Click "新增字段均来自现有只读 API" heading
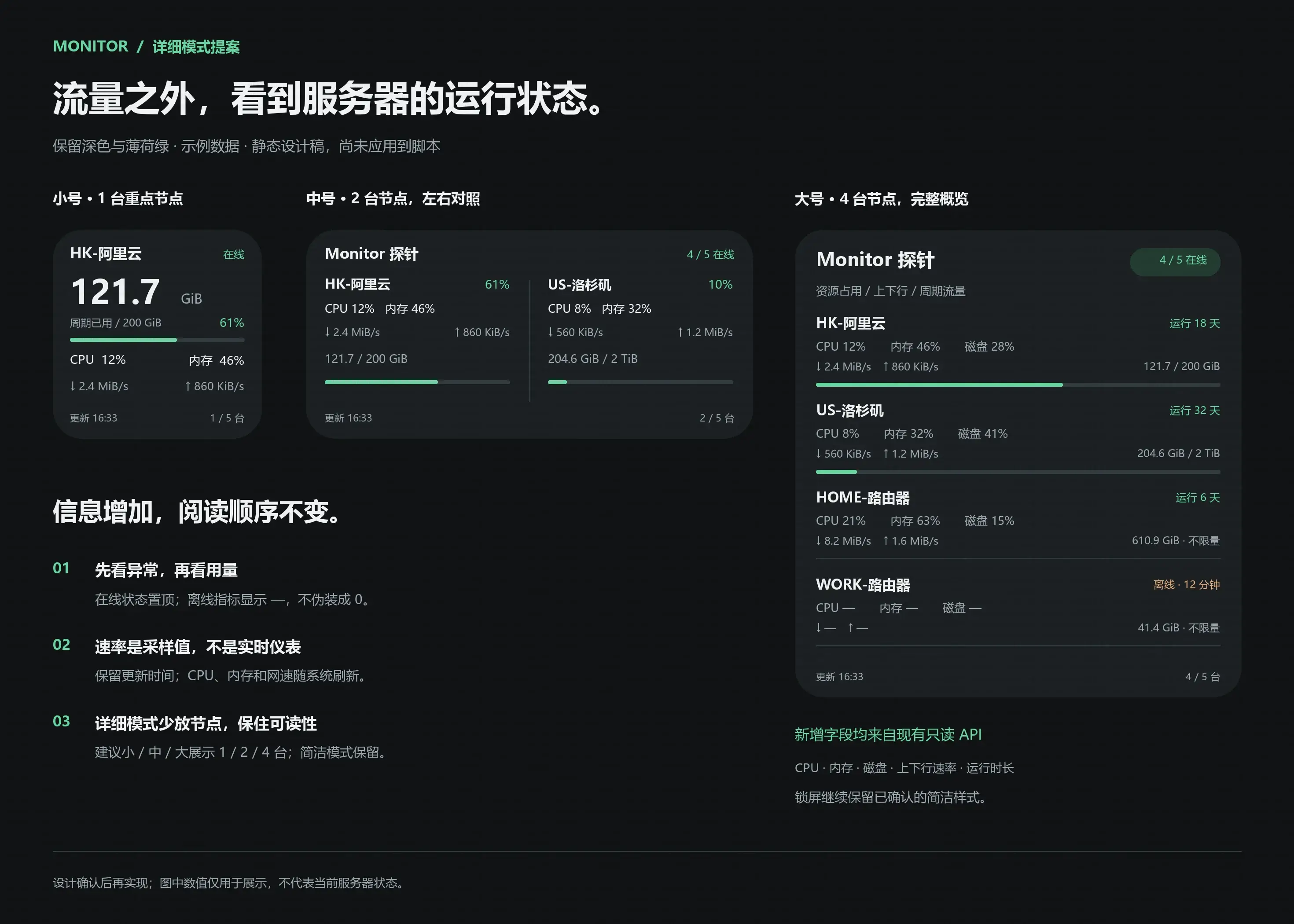 pos(888,734)
